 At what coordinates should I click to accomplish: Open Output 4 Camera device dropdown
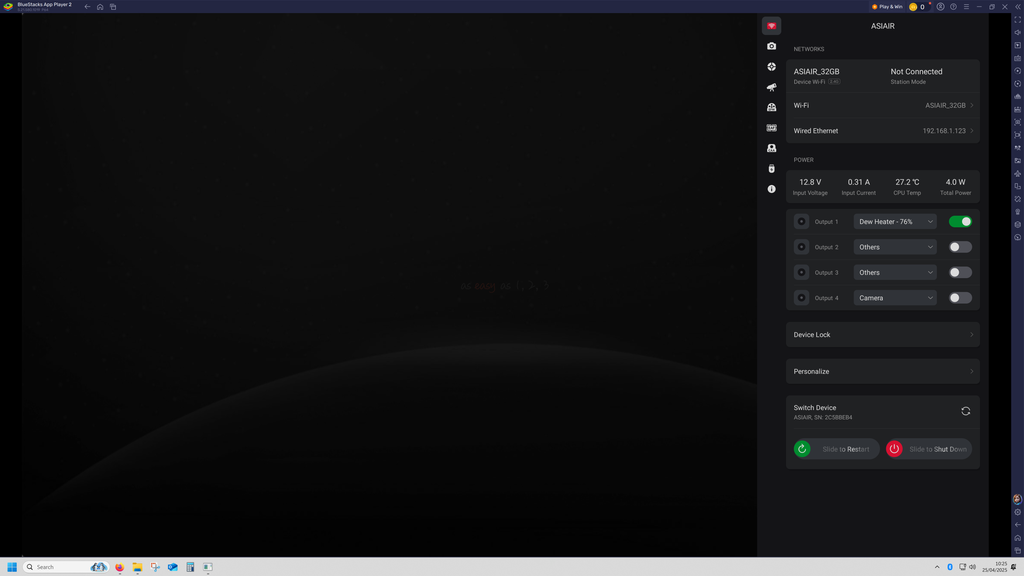click(x=895, y=298)
